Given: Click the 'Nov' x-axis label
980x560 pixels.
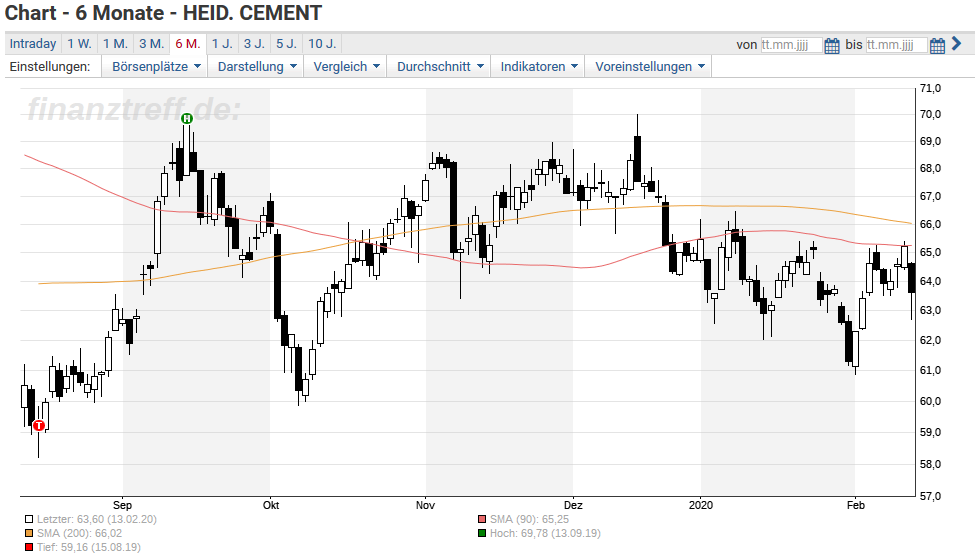Looking at the screenshot, I should pyautogui.click(x=425, y=505).
